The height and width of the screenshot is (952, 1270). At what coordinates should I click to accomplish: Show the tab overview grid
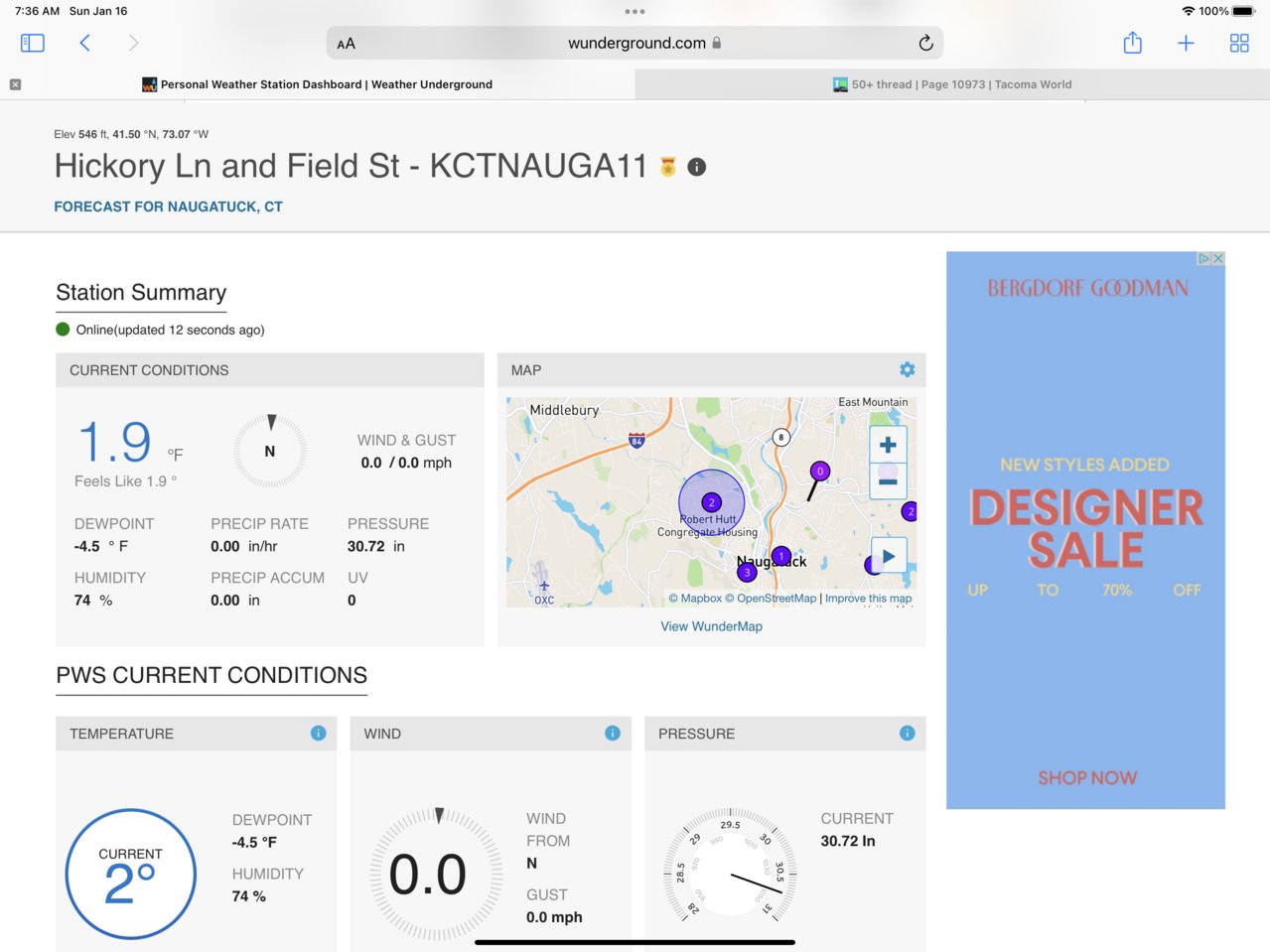1239,43
